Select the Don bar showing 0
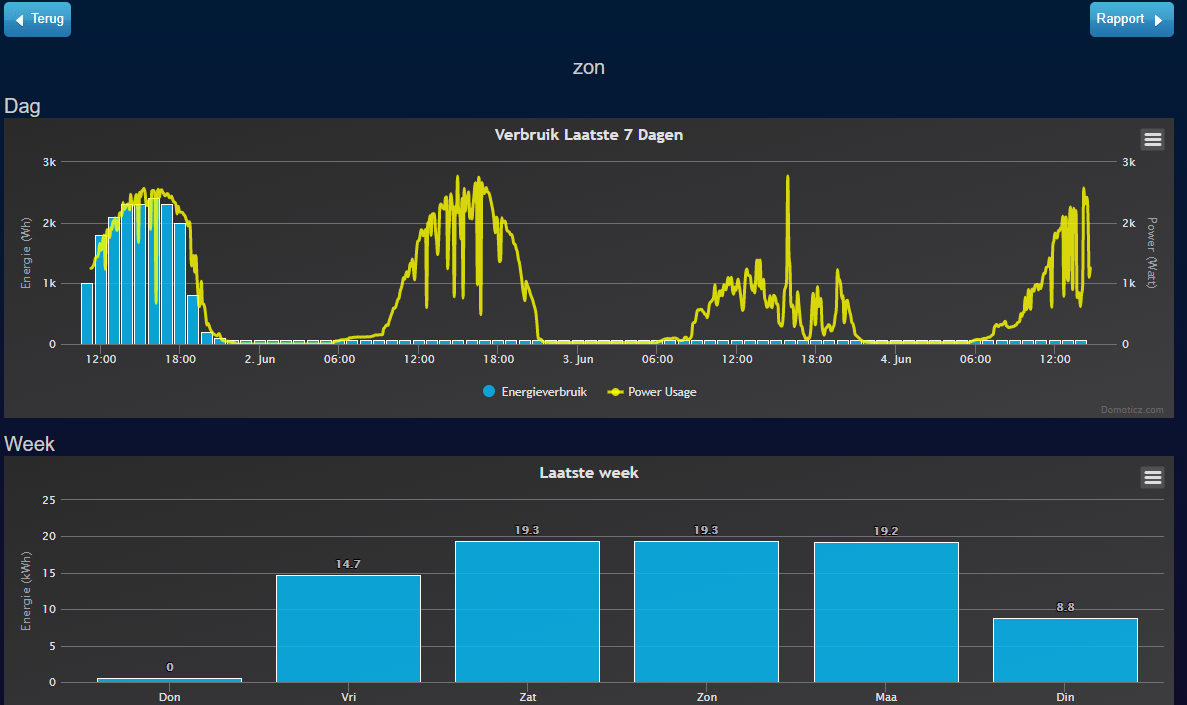The height and width of the screenshot is (705, 1187). pyautogui.click(x=170, y=680)
